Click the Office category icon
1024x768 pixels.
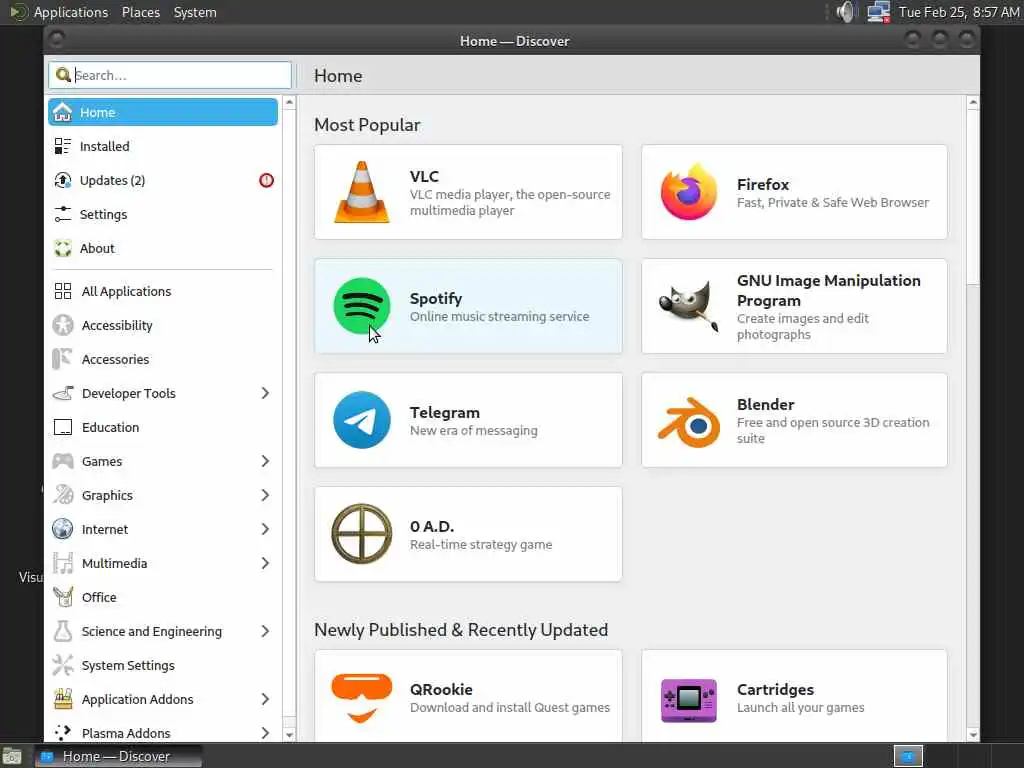pos(63,597)
